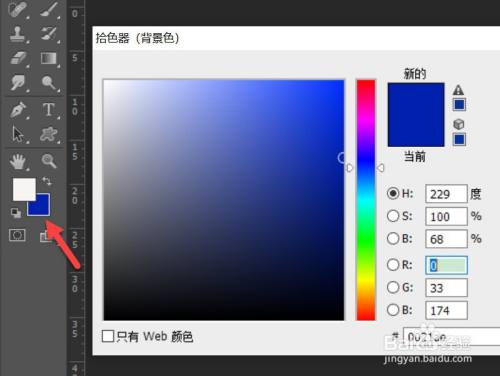Click the hex color code field

(x=452, y=337)
